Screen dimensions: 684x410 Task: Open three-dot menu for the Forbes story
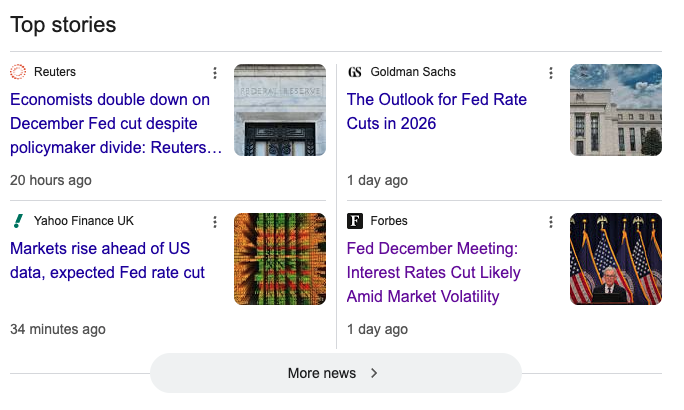(550, 222)
